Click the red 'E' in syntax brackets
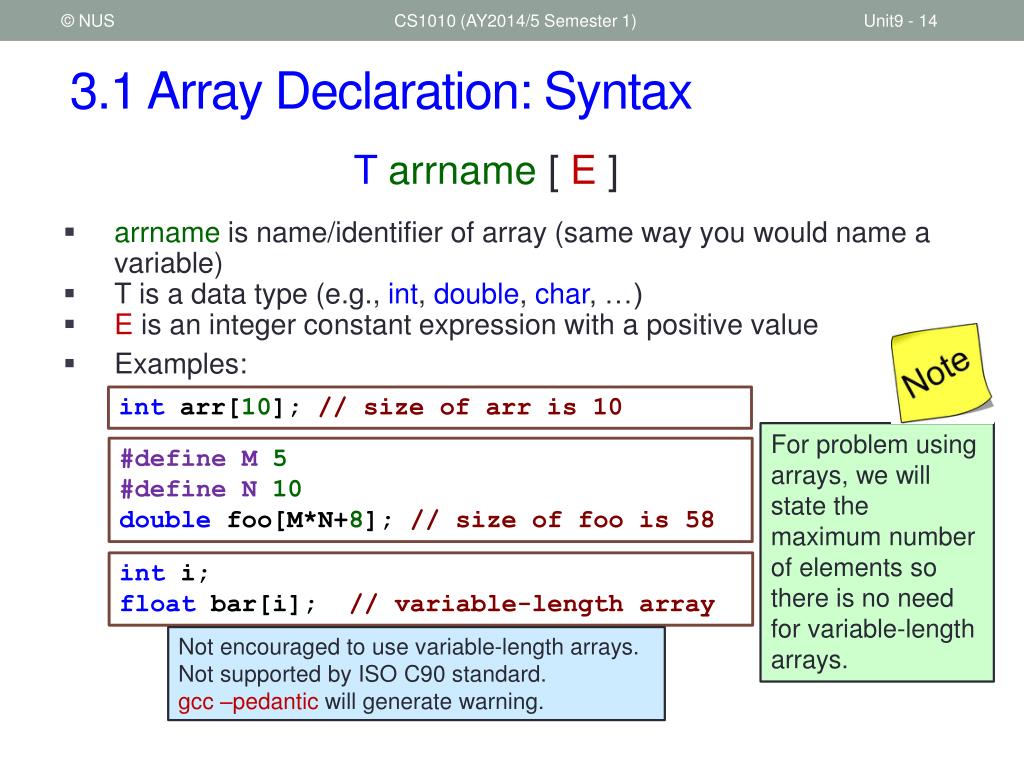Viewport: 1024px width, 768px height. (x=583, y=170)
